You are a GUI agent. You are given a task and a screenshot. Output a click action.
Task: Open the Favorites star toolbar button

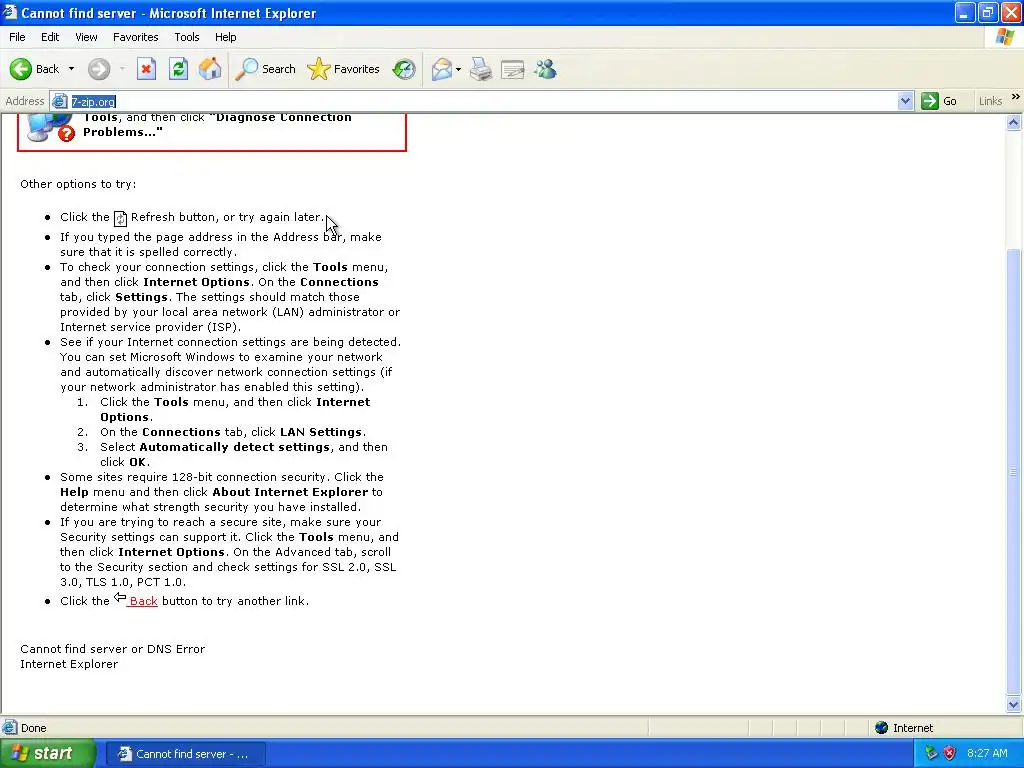pyautogui.click(x=344, y=69)
